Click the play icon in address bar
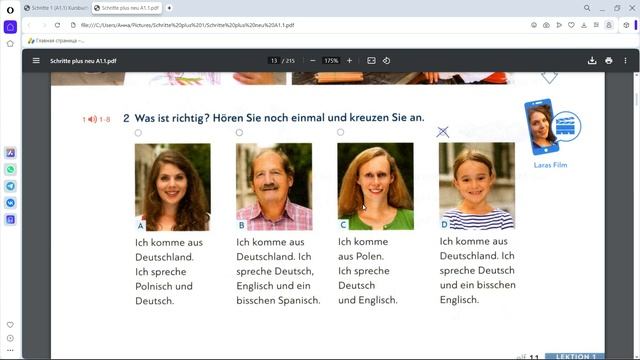 pos(559,25)
